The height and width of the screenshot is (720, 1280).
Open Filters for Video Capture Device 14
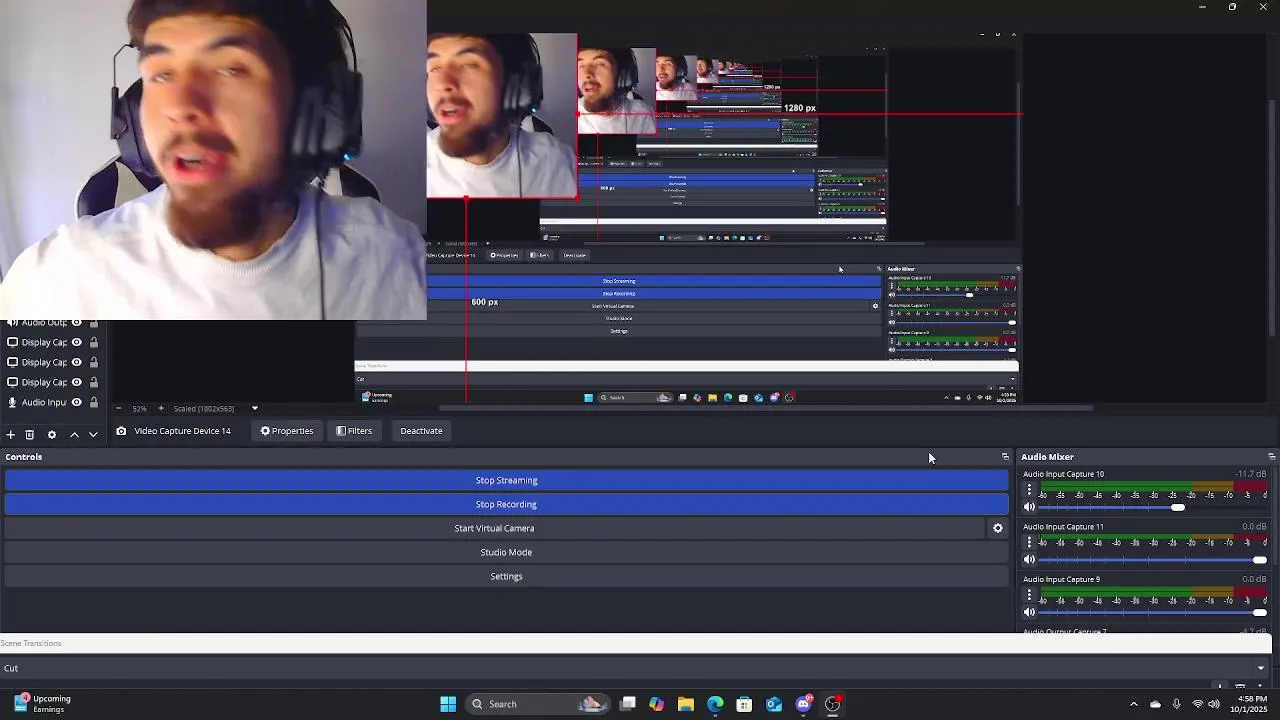coord(354,431)
